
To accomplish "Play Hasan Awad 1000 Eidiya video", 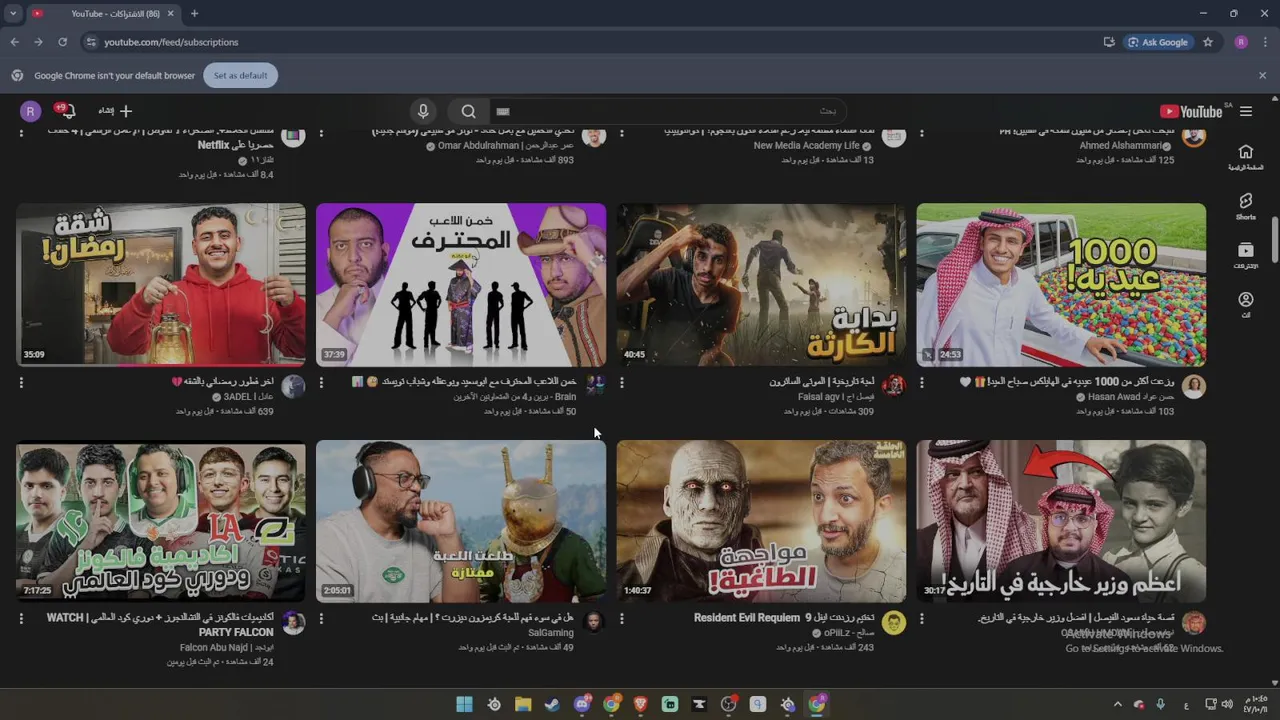I will coord(1061,285).
